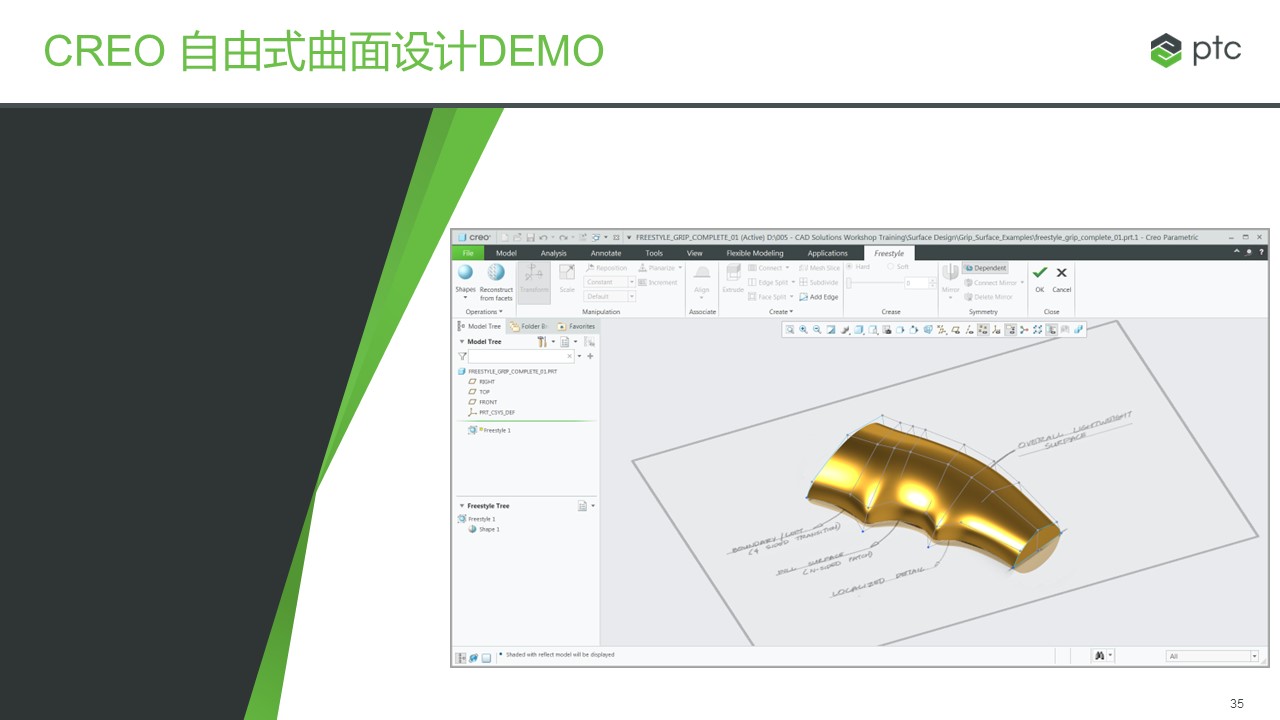The width and height of the screenshot is (1280, 720).
Task: Click the Mirror tool
Action: point(950,280)
